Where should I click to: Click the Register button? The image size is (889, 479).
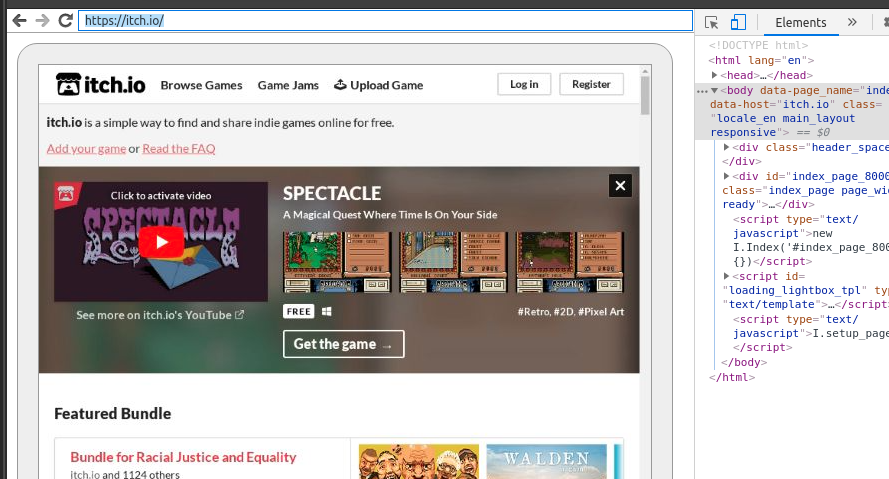tap(591, 84)
